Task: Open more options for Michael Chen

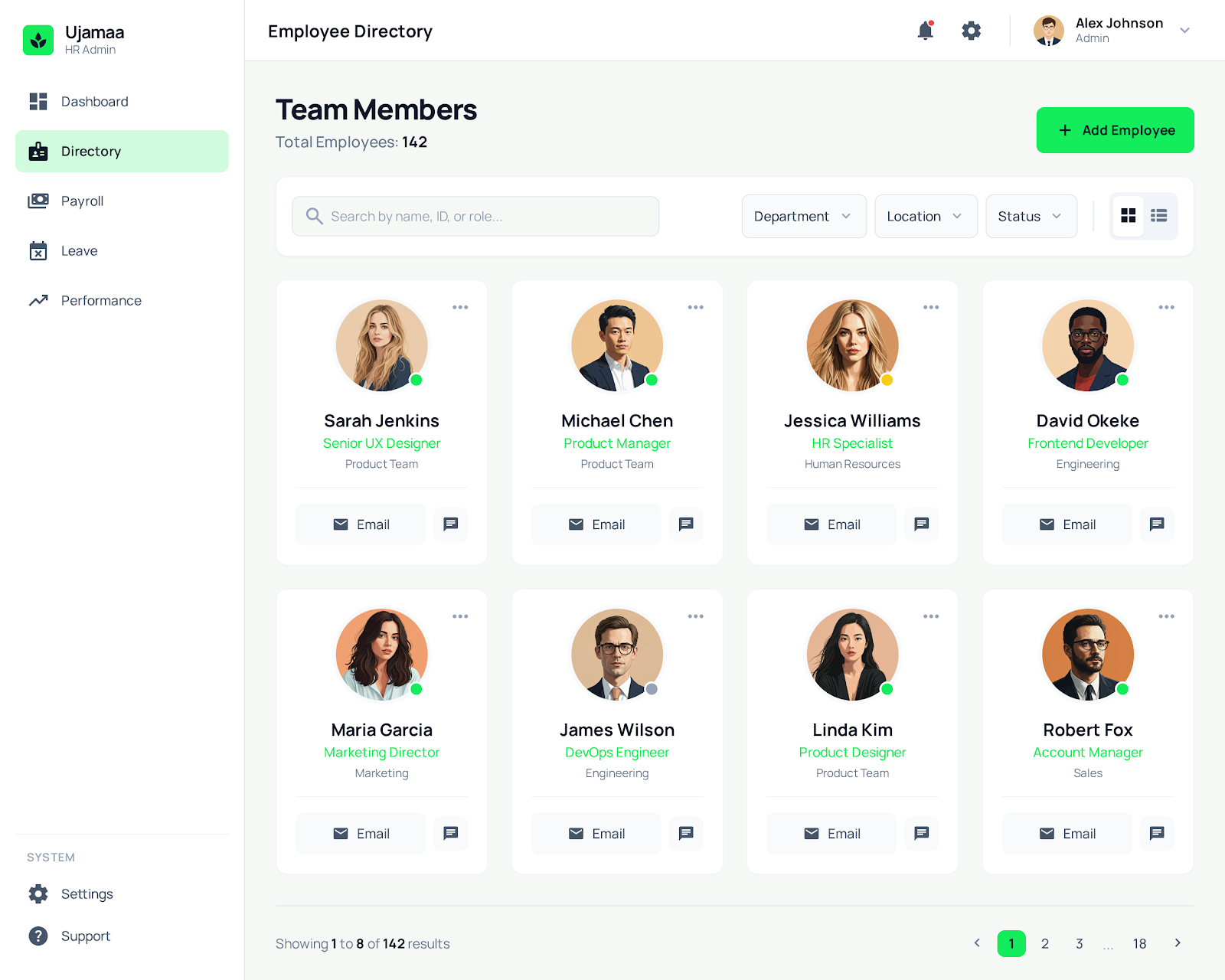Action: 695,308
